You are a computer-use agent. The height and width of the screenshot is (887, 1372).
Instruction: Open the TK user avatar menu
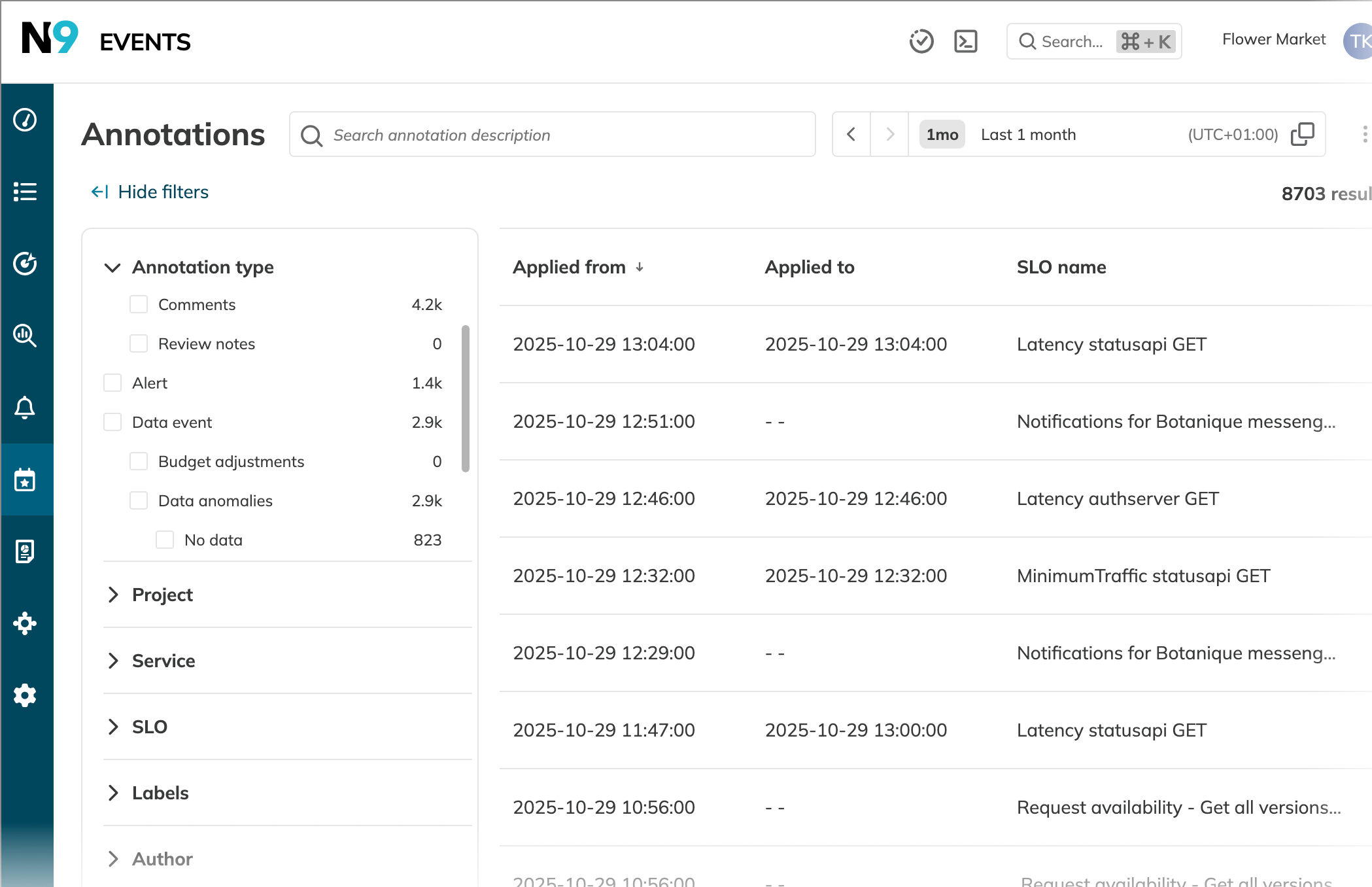[1358, 41]
